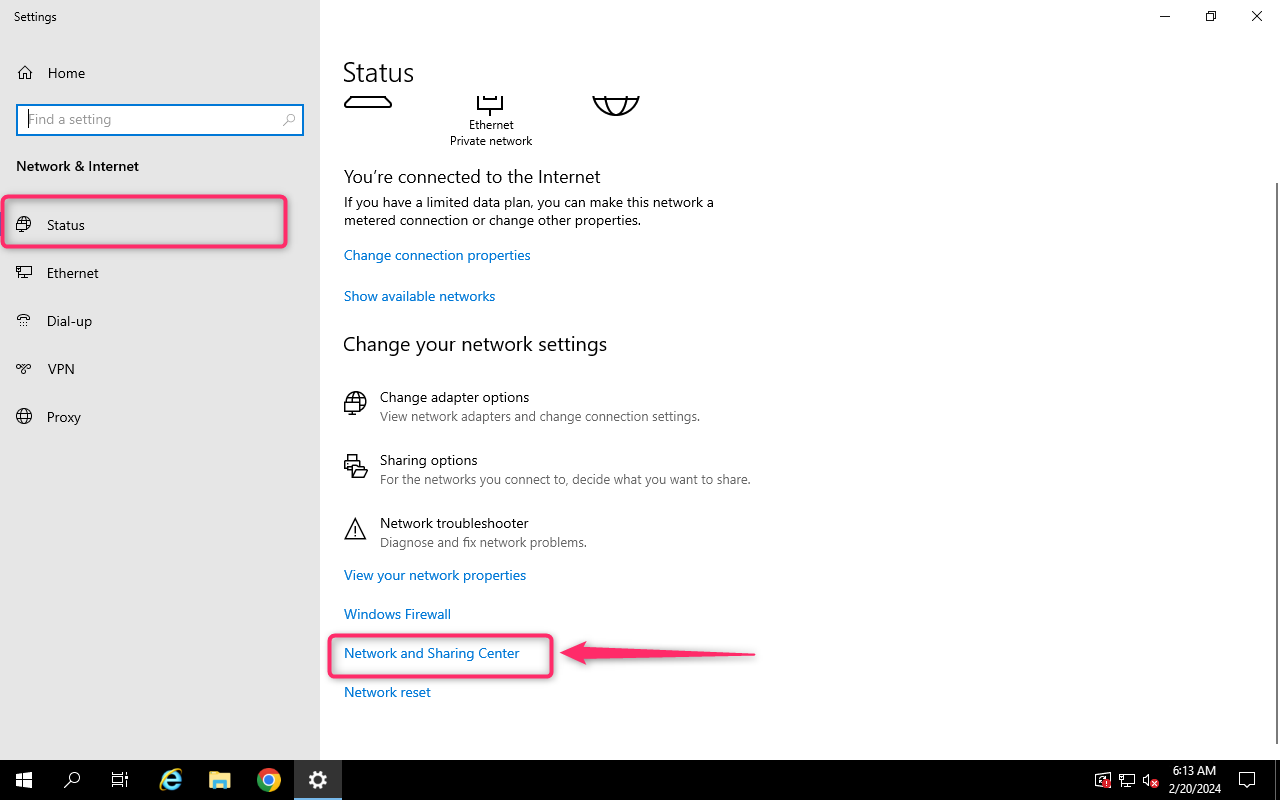
Task: Go to Proxy settings section
Action: pos(160,417)
